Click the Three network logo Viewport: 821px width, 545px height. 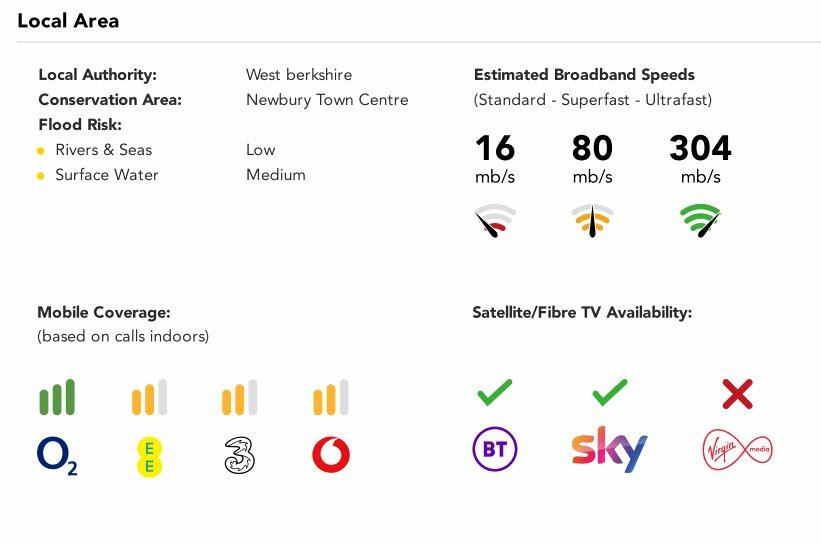click(x=240, y=455)
